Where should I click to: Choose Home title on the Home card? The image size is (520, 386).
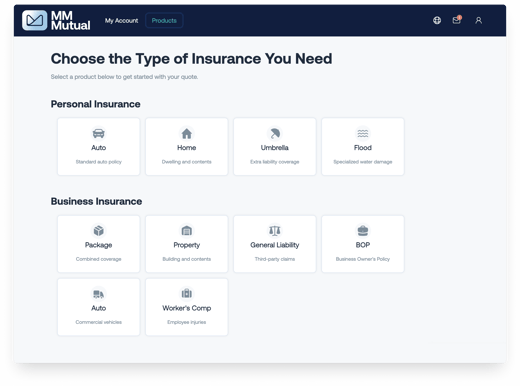point(187,148)
